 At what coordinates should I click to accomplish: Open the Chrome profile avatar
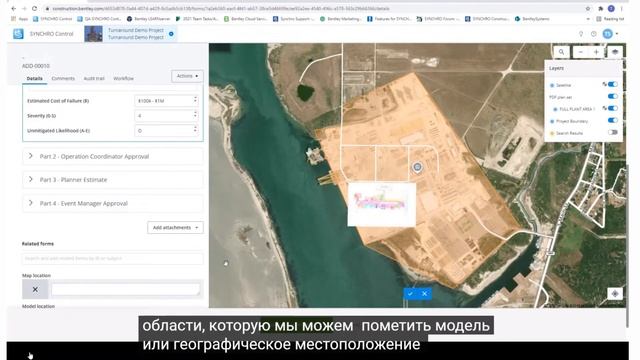point(611,9)
